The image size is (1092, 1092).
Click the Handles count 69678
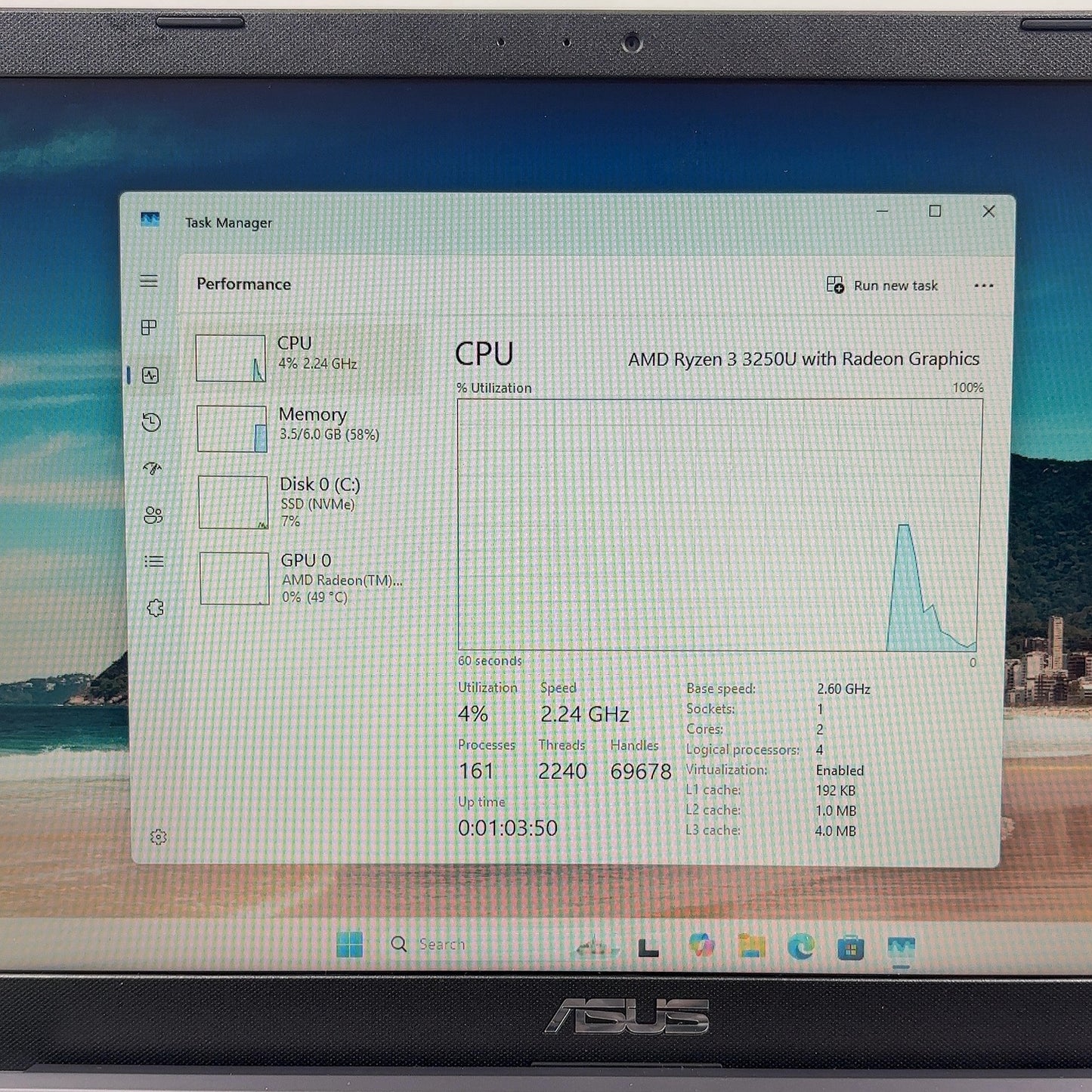(x=641, y=772)
